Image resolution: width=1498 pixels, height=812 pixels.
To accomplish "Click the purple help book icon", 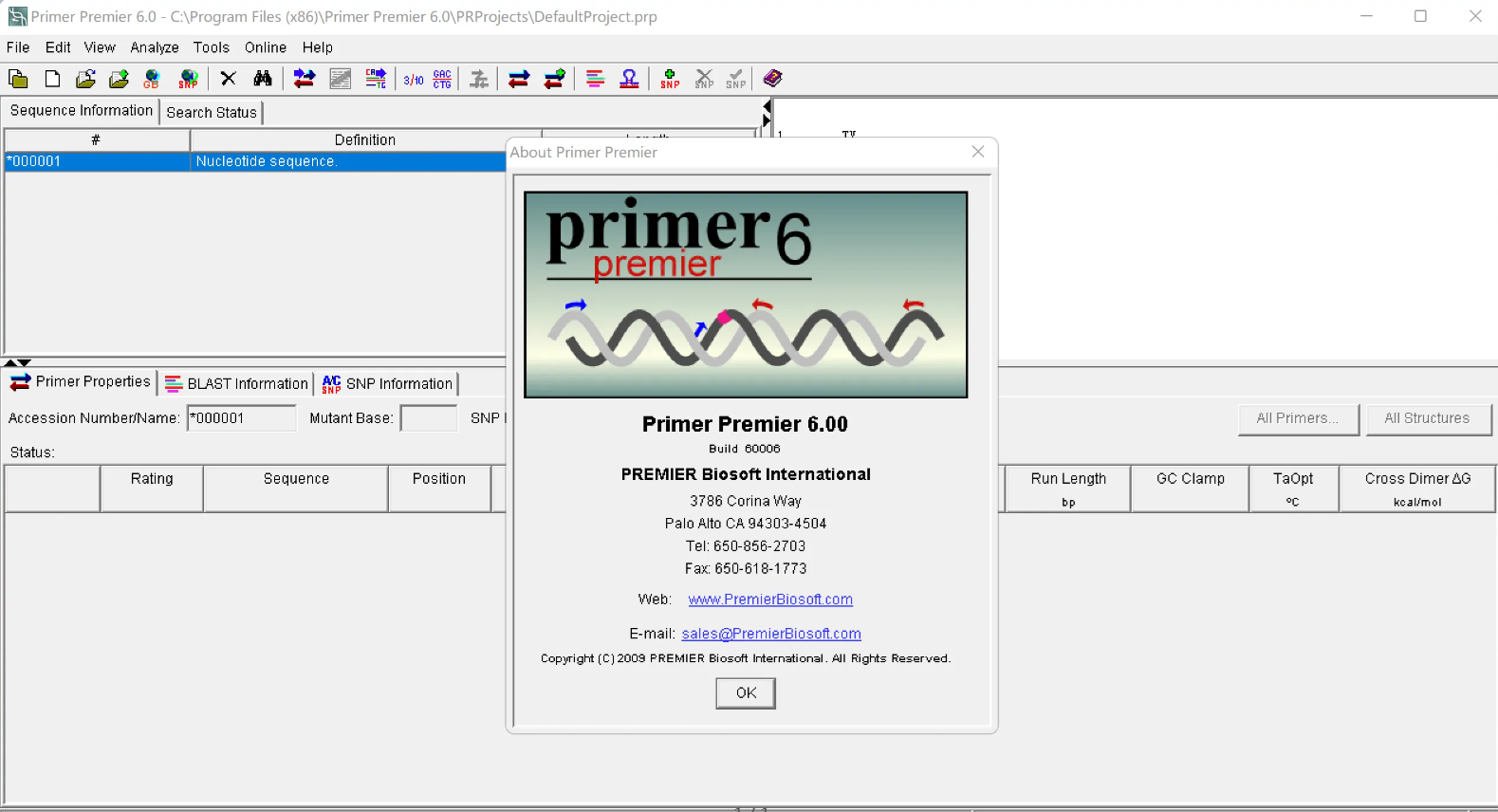I will 773,79.
